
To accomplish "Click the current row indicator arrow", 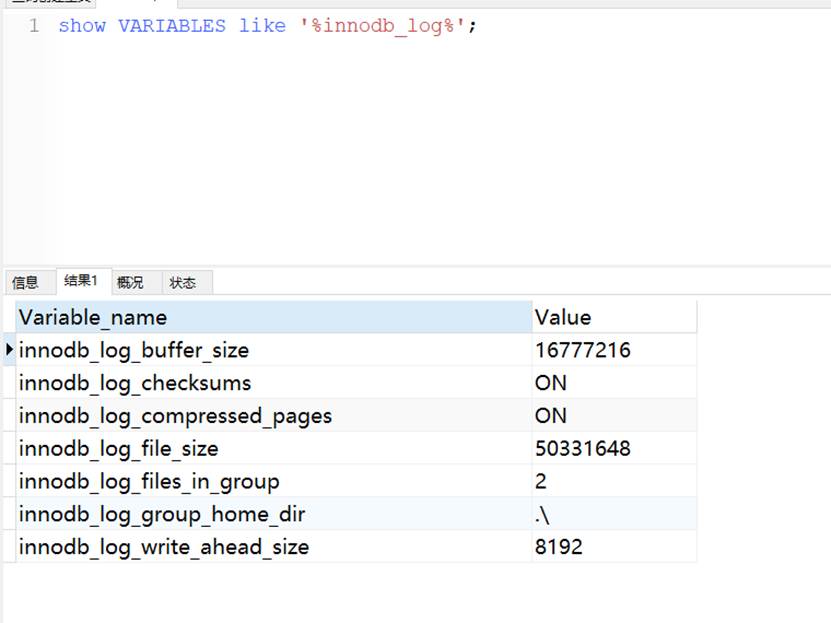I will click(x=8, y=349).
